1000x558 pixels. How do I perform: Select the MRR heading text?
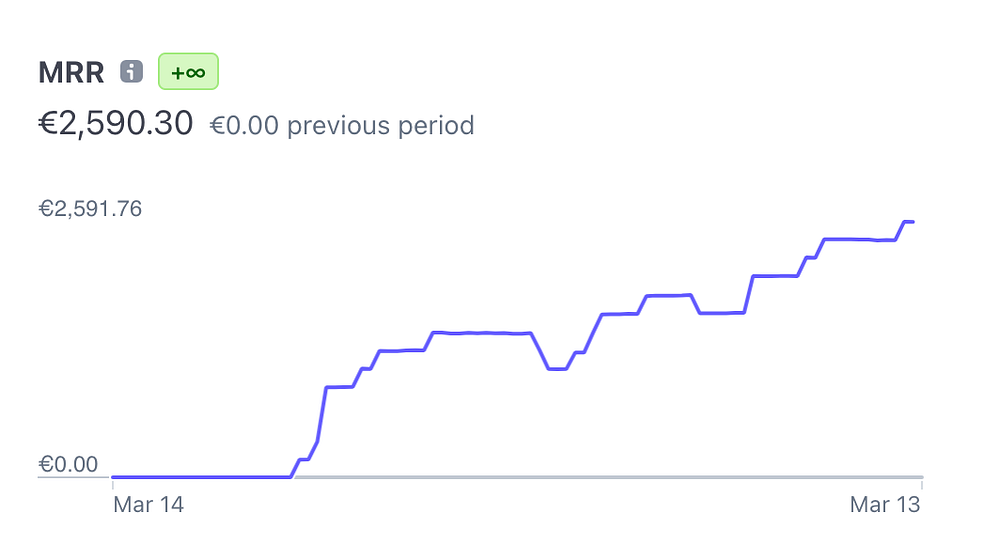(71, 72)
